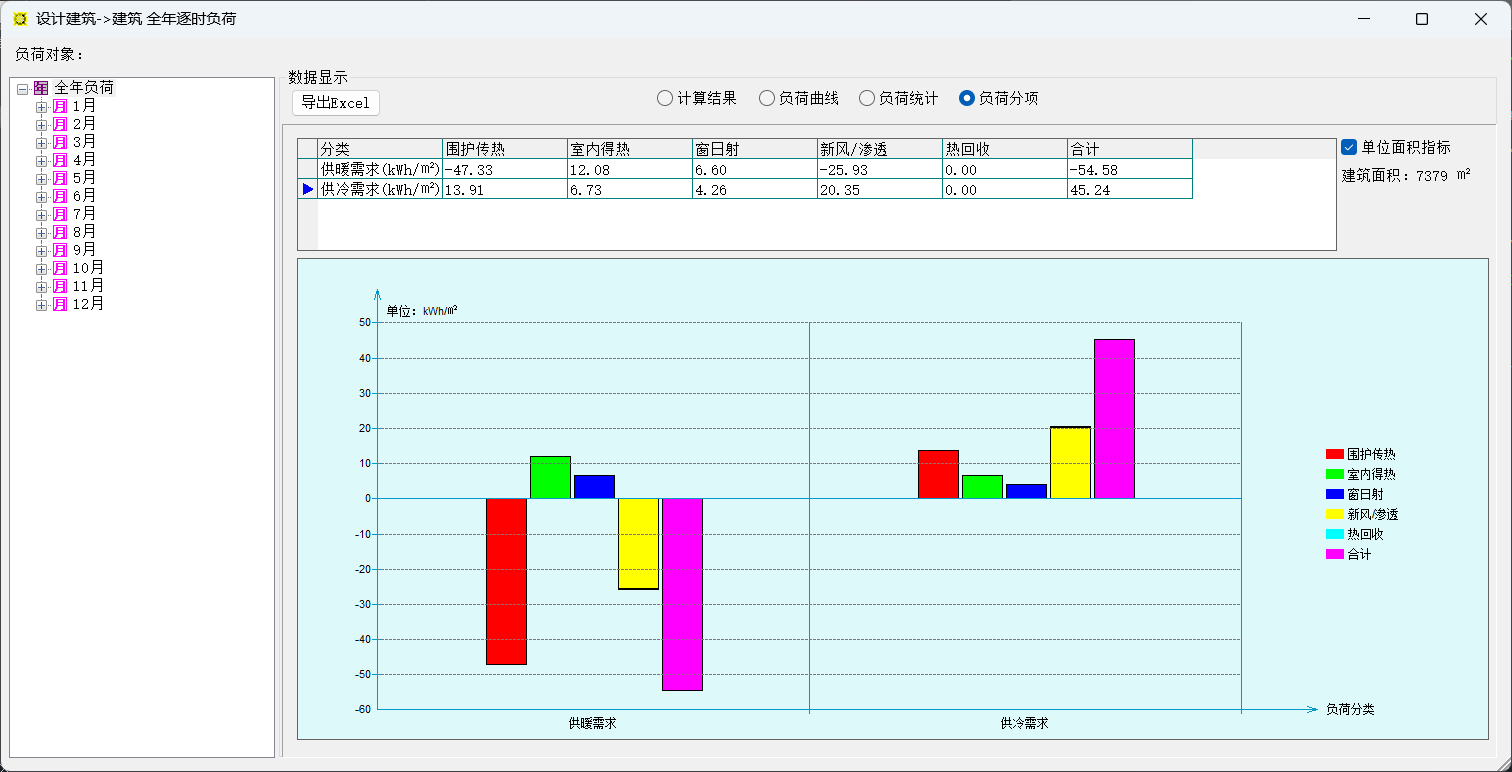Select the 计算结果 radio button
Viewport: 1512px width, 772px height.
coord(665,98)
